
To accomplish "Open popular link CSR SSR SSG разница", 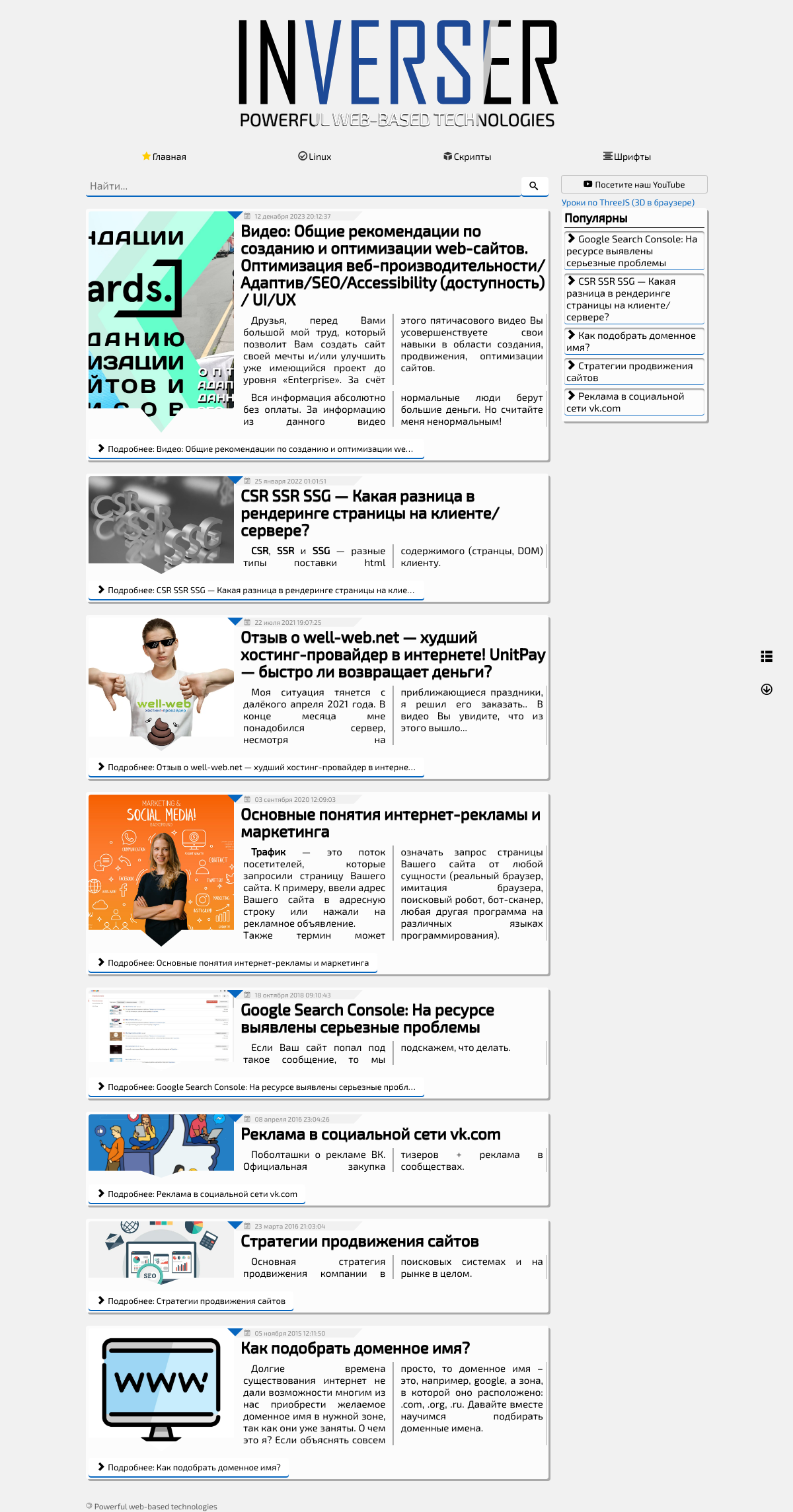I will point(634,299).
